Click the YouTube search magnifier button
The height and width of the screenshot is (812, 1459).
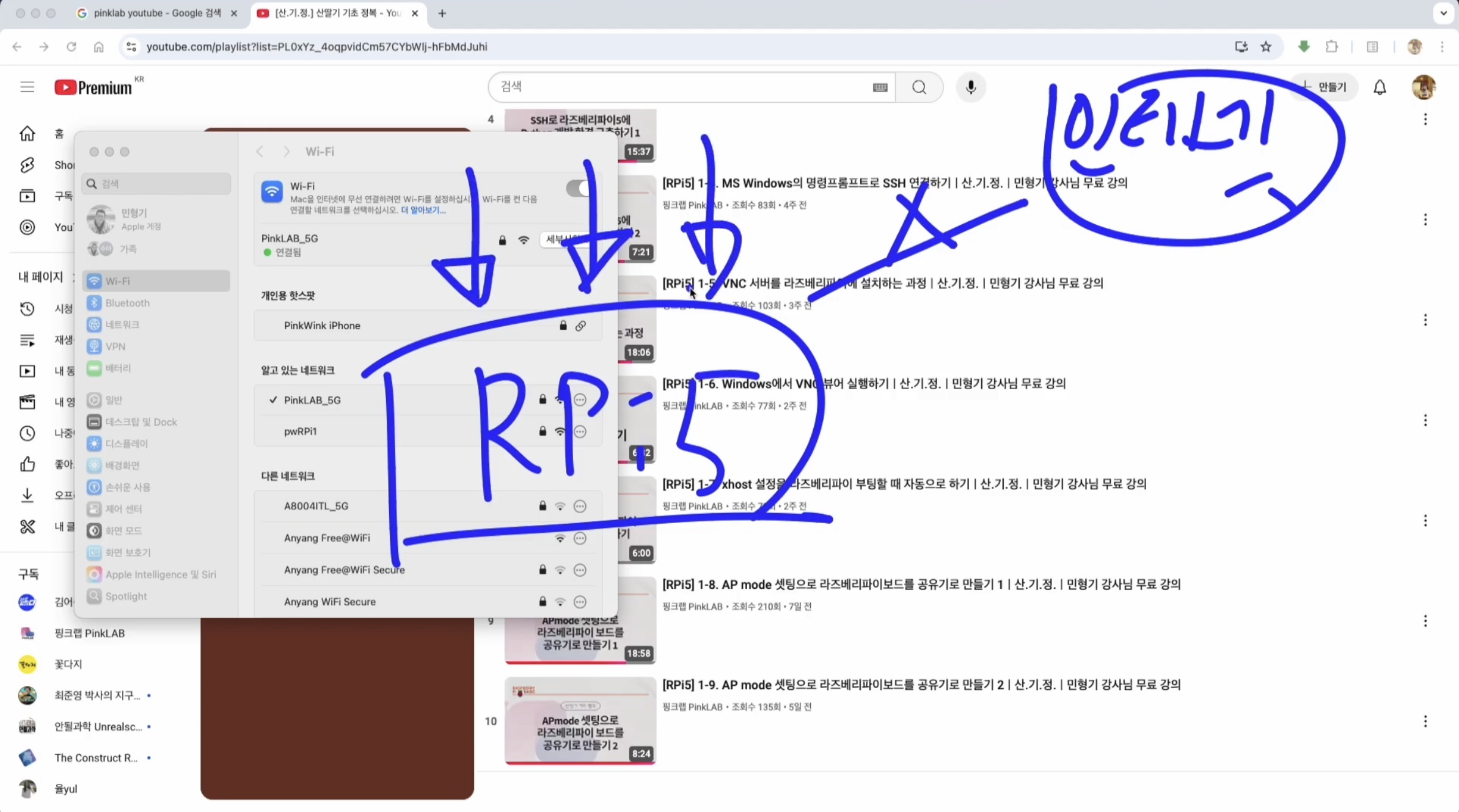point(919,87)
